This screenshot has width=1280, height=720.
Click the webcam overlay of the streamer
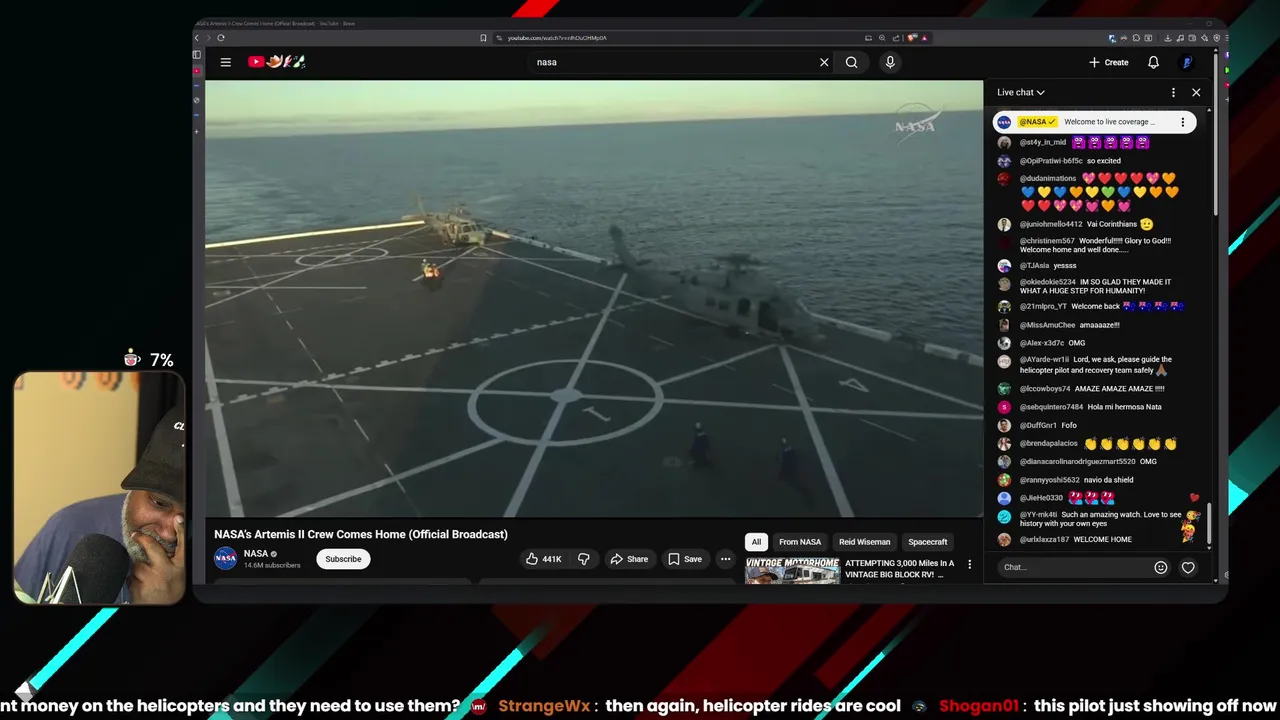(99, 488)
